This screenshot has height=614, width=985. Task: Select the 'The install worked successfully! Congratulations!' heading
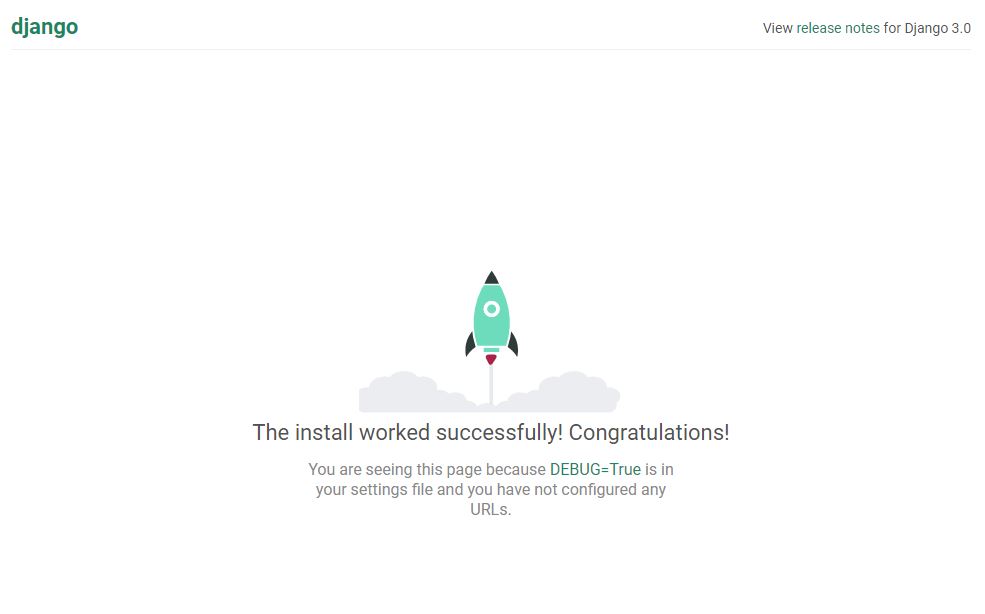click(x=491, y=432)
